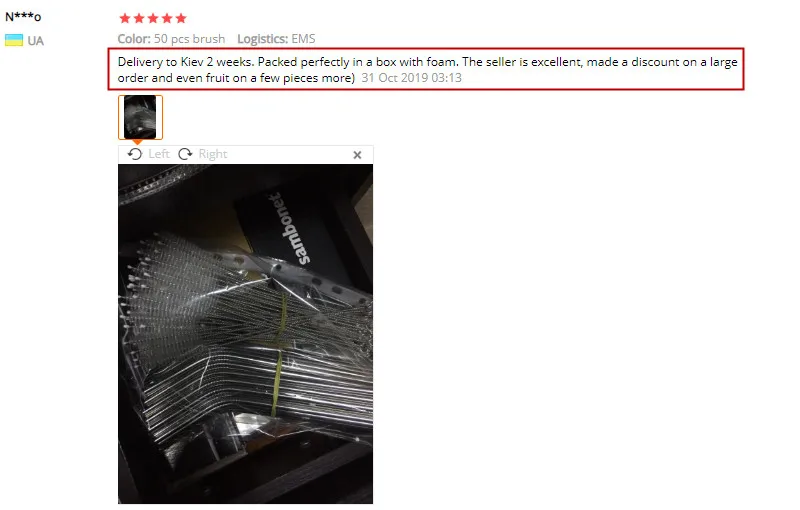The width and height of the screenshot is (800, 510).
Task: Click the EMS logistics value
Action: (303, 39)
